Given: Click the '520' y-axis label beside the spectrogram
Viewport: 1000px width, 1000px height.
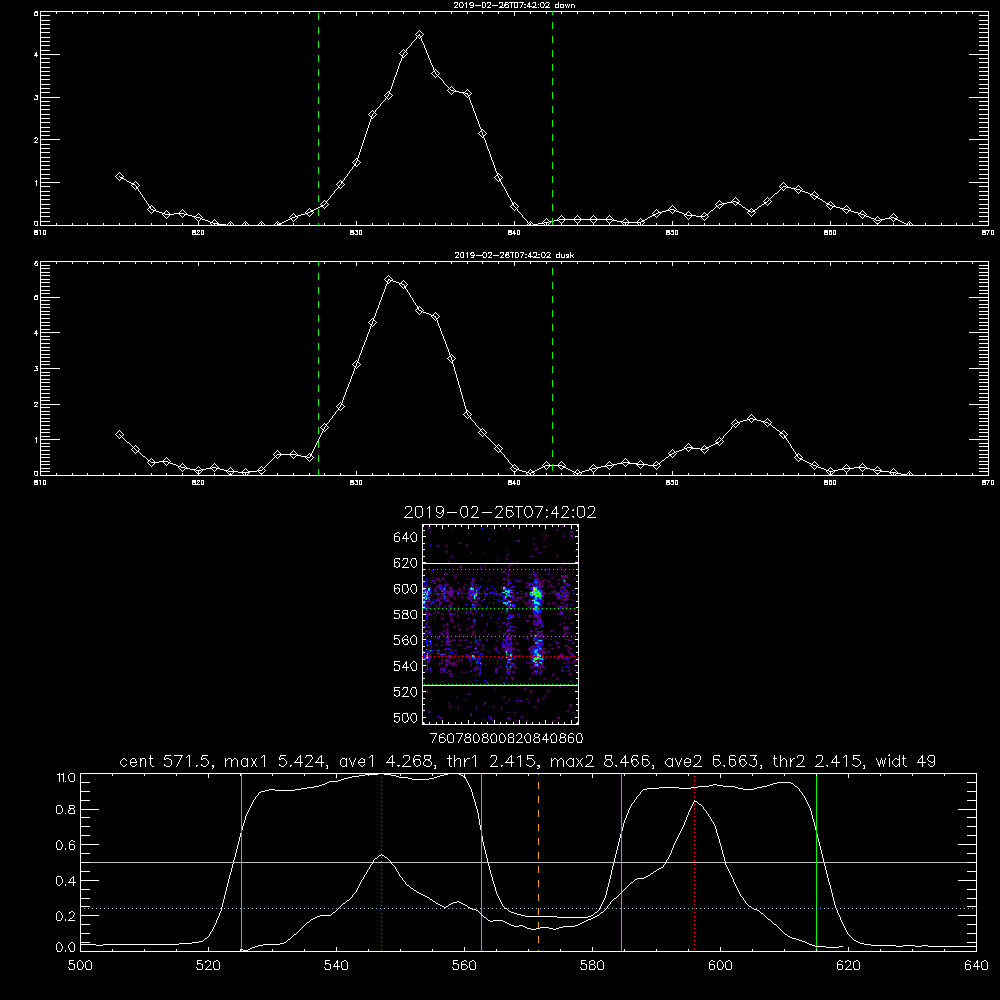Looking at the screenshot, I should pos(406,692).
